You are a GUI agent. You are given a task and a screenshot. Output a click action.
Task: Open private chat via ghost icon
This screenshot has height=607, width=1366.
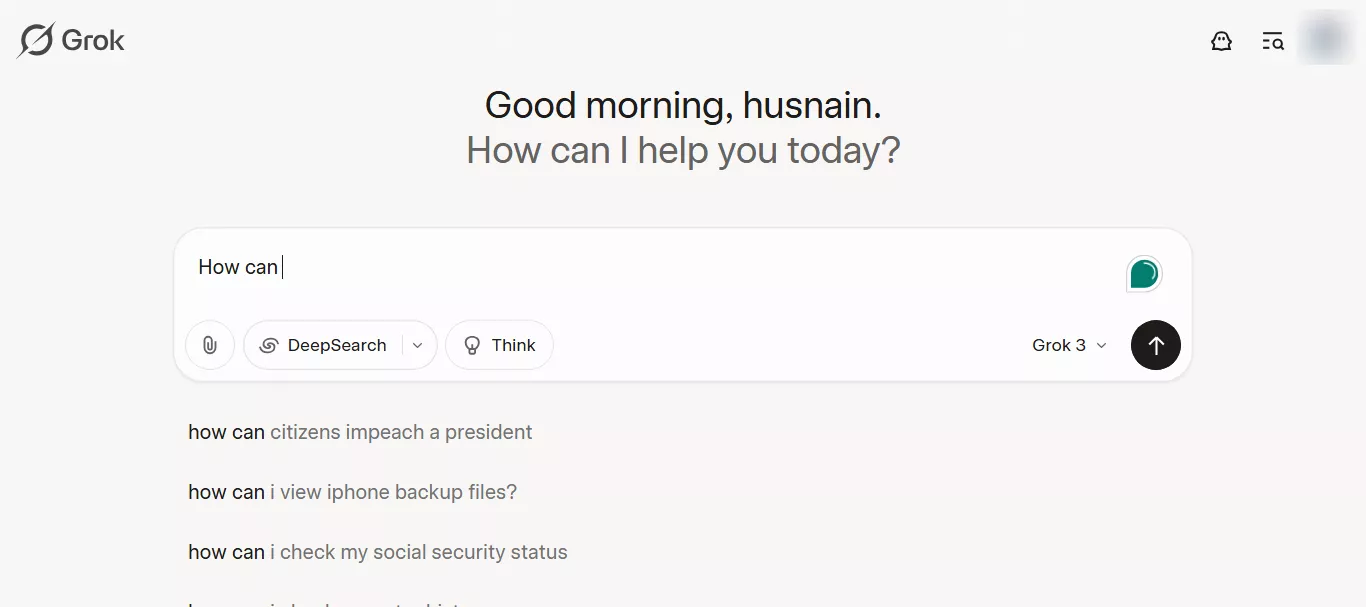tap(1221, 41)
